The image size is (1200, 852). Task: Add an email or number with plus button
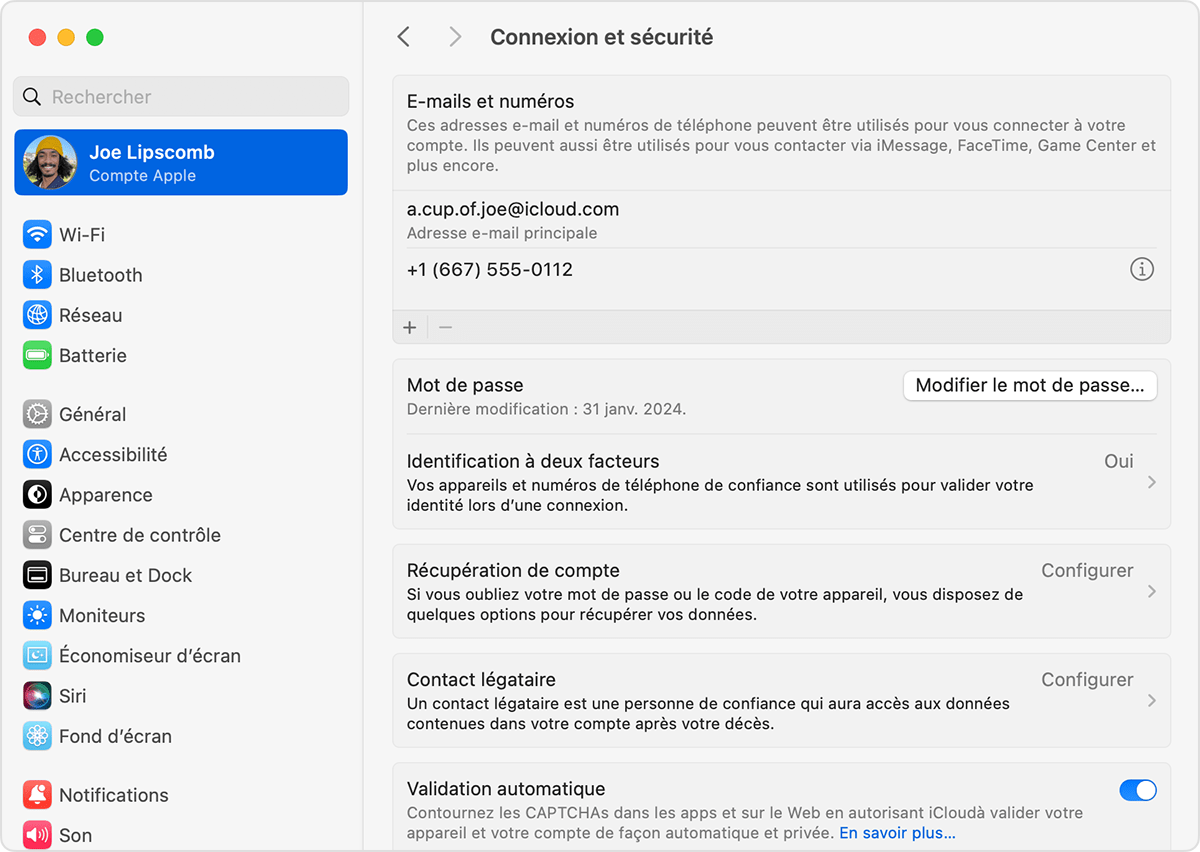(x=409, y=327)
